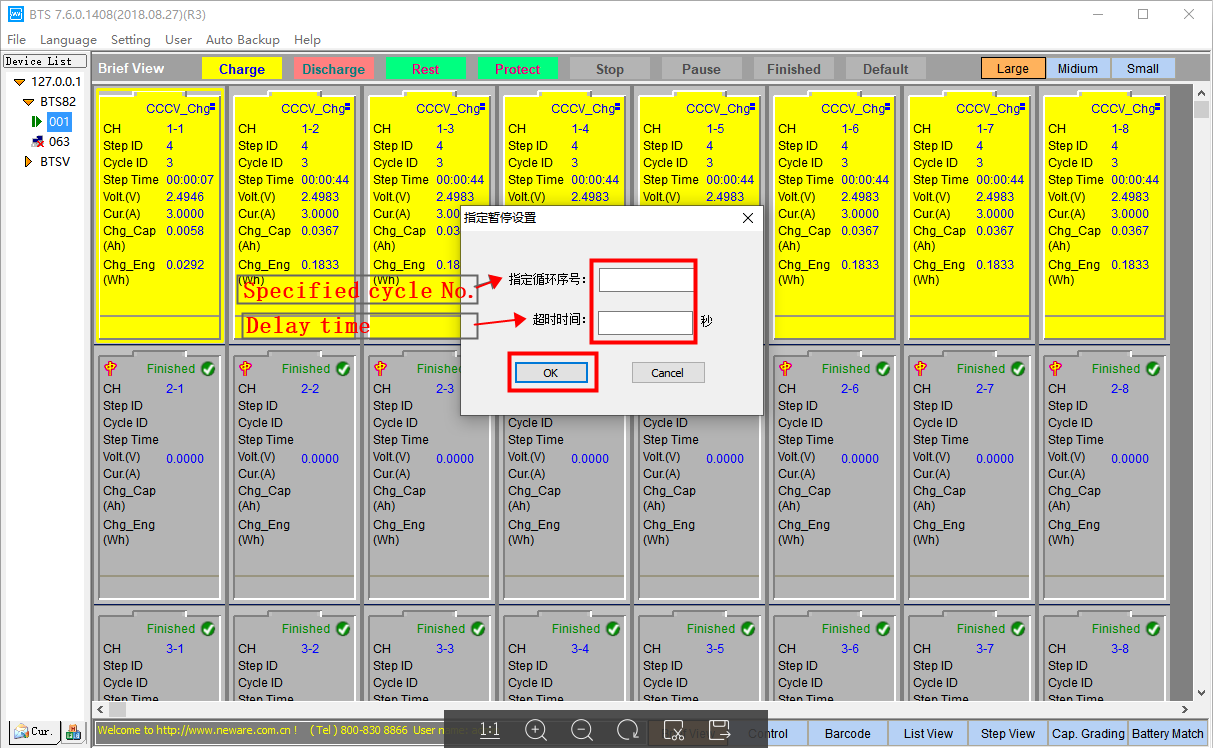The height and width of the screenshot is (748, 1213).
Task: Switch to the Step View tab
Action: [x=1008, y=733]
